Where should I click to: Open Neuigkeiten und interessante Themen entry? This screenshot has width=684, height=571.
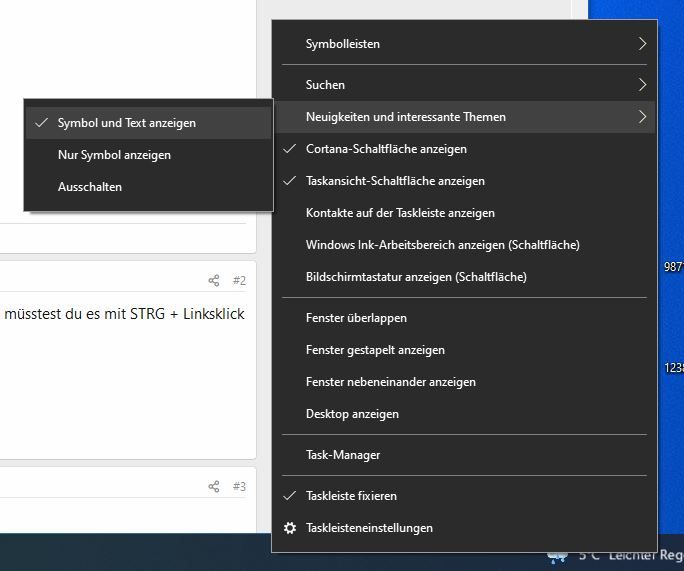[x=465, y=117]
